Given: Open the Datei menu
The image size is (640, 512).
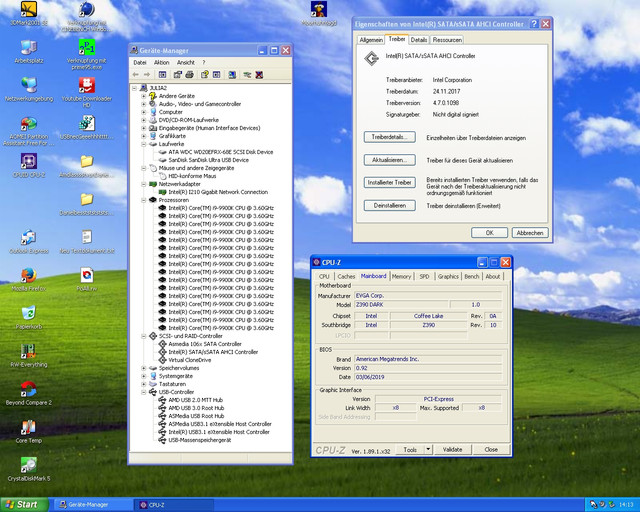Looking at the screenshot, I should point(140,62).
